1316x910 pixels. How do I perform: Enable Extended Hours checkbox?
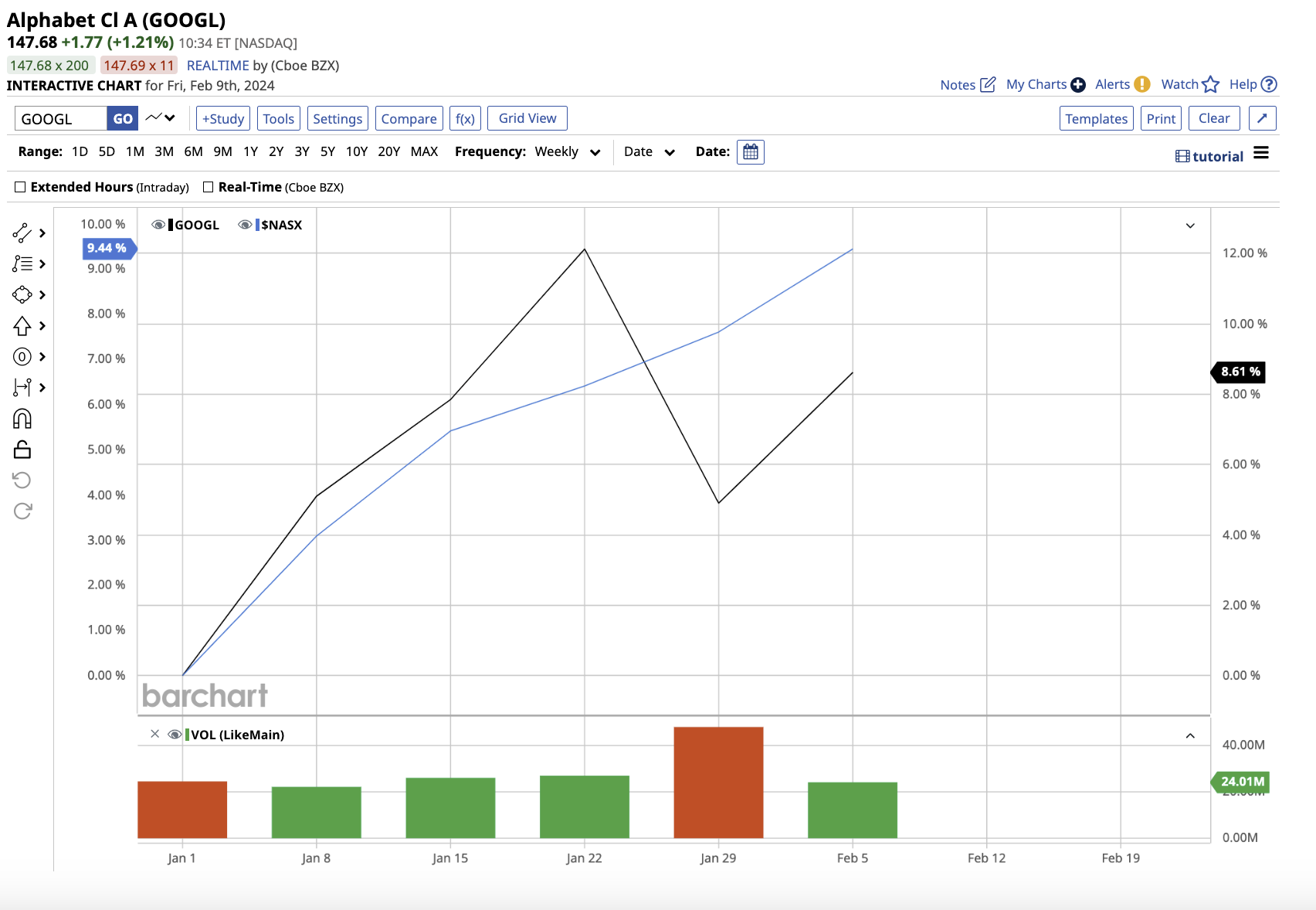coord(21,187)
